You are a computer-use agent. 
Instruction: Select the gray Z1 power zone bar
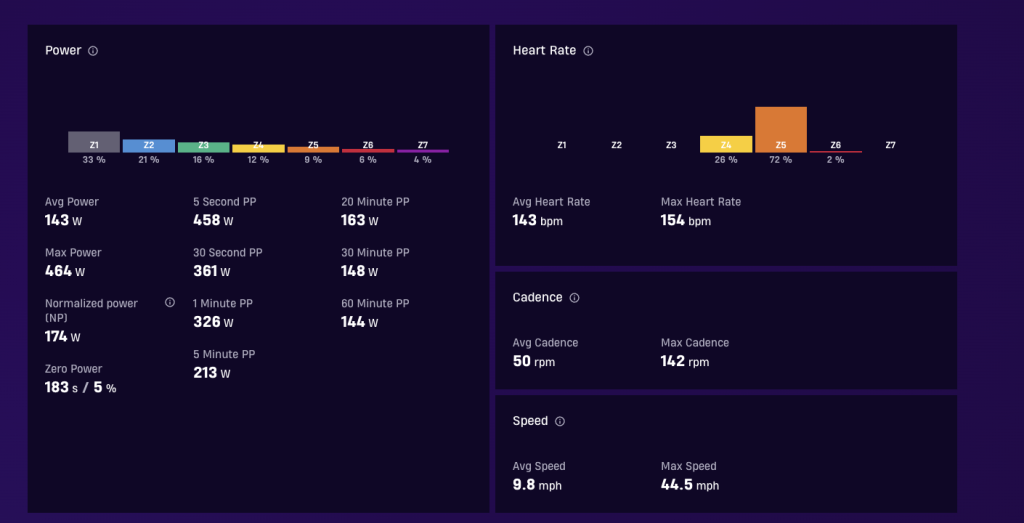point(94,142)
